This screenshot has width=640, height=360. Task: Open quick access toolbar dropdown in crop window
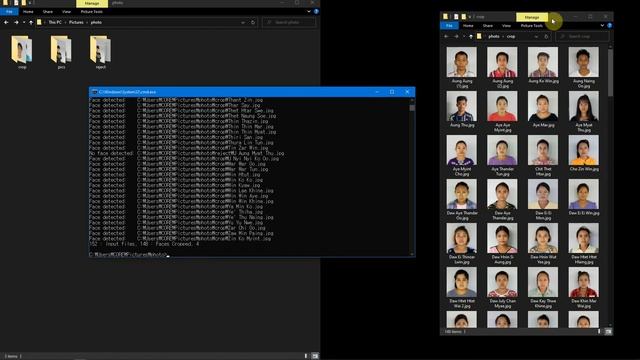coord(470,17)
